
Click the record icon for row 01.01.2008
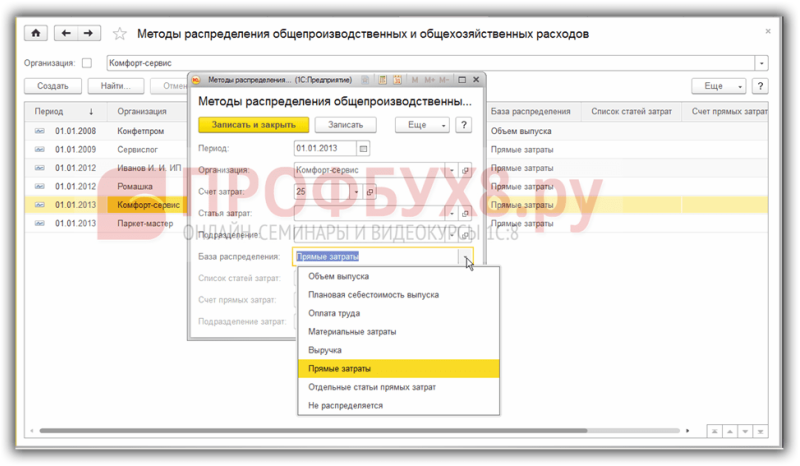(x=40, y=131)
